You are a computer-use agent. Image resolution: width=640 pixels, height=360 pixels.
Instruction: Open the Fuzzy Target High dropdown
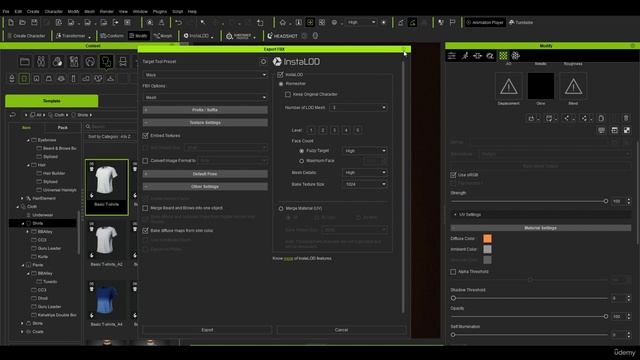coord(364,151)
